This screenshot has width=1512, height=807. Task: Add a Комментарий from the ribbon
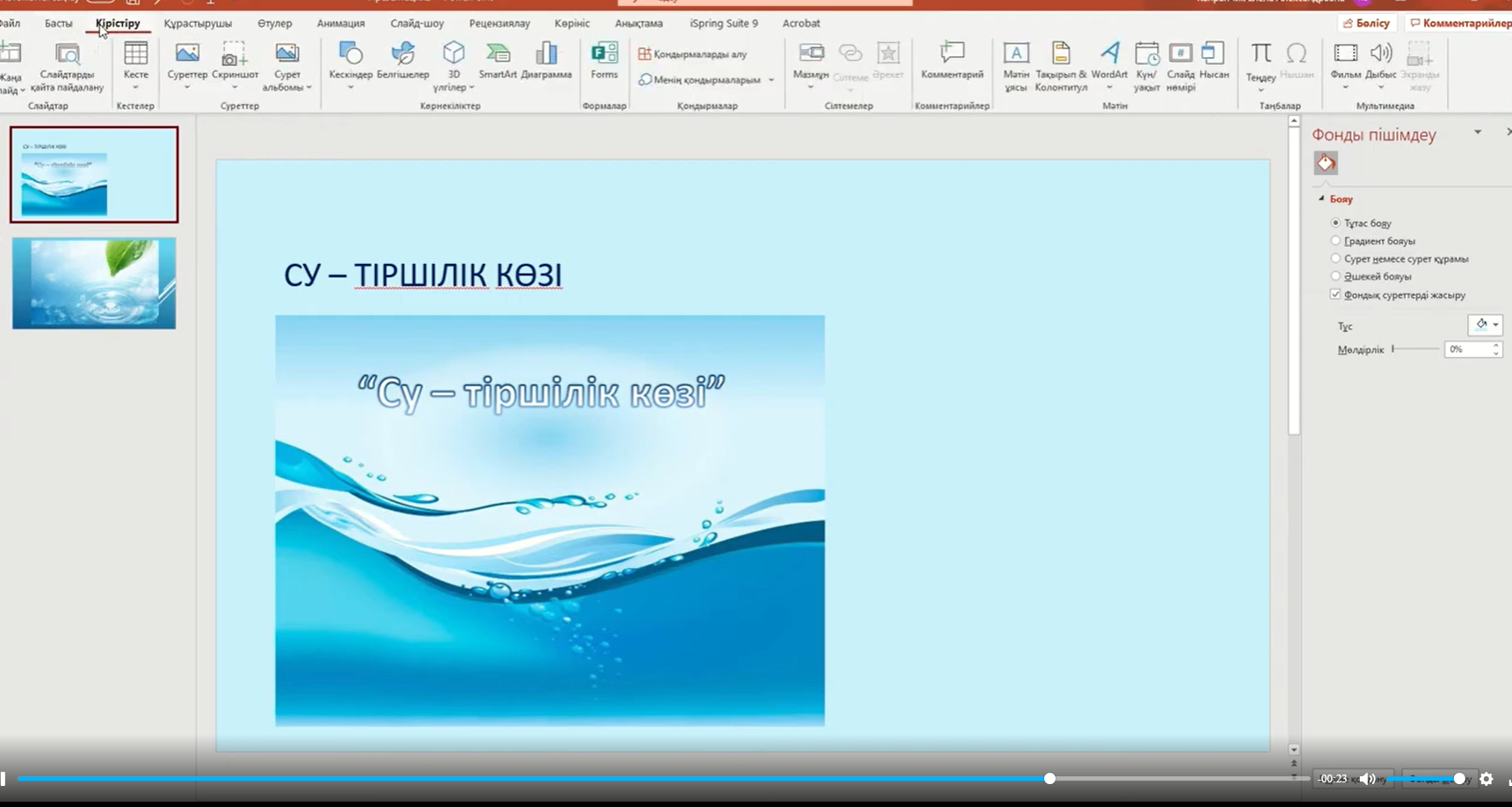[x=952, y=61]
